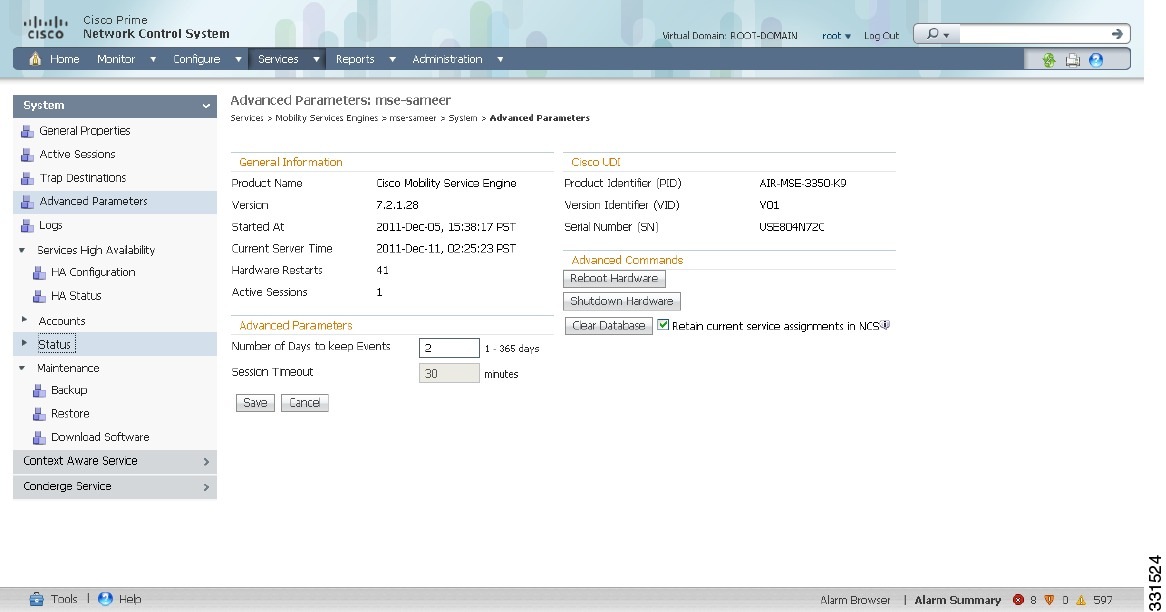The image size is (1166, 612).
Task: Click the Tools toolbox icon
Action: tap(36, 599)
